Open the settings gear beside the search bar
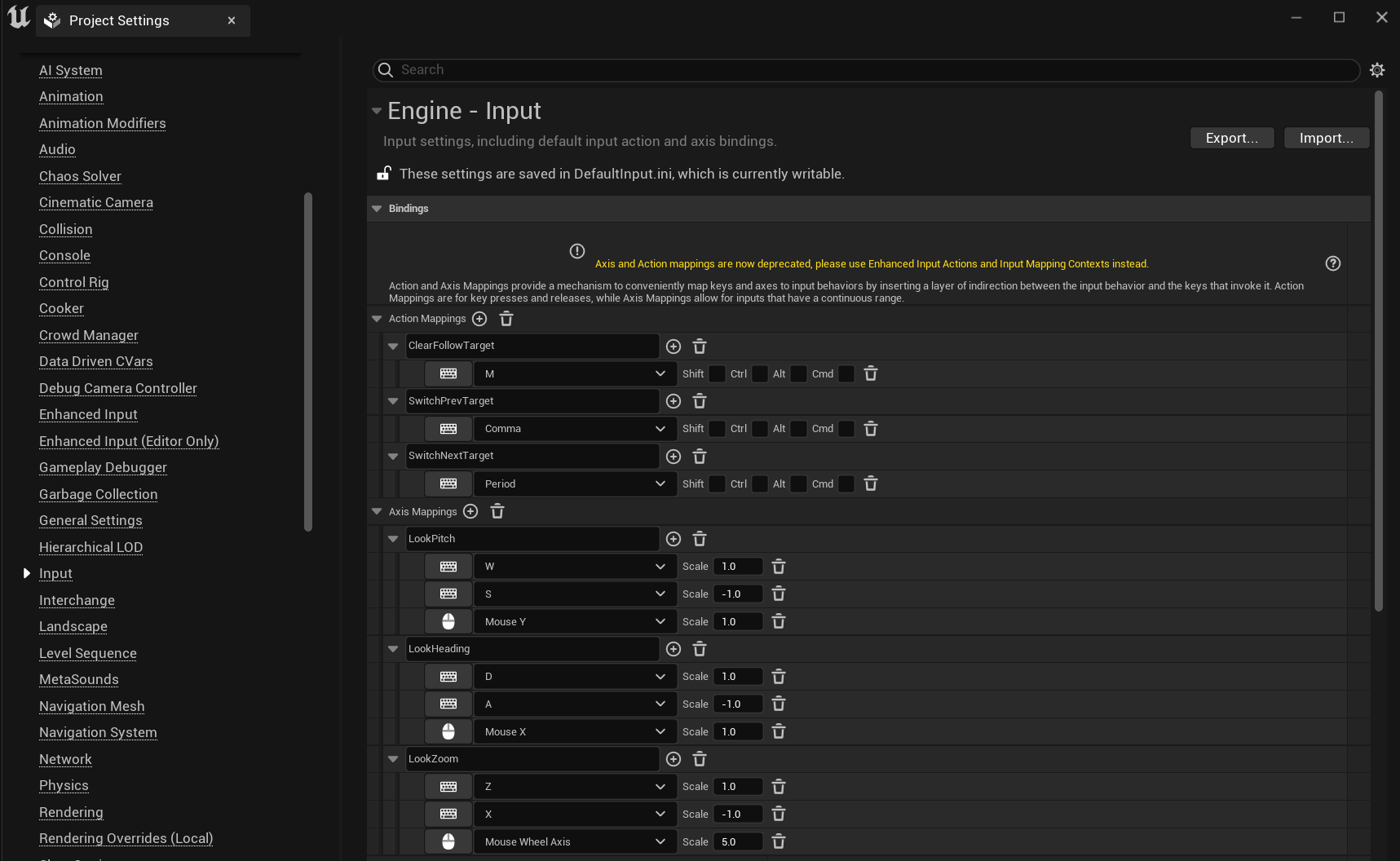Screen dimensions: 1400x861 tap(1377, 70)
